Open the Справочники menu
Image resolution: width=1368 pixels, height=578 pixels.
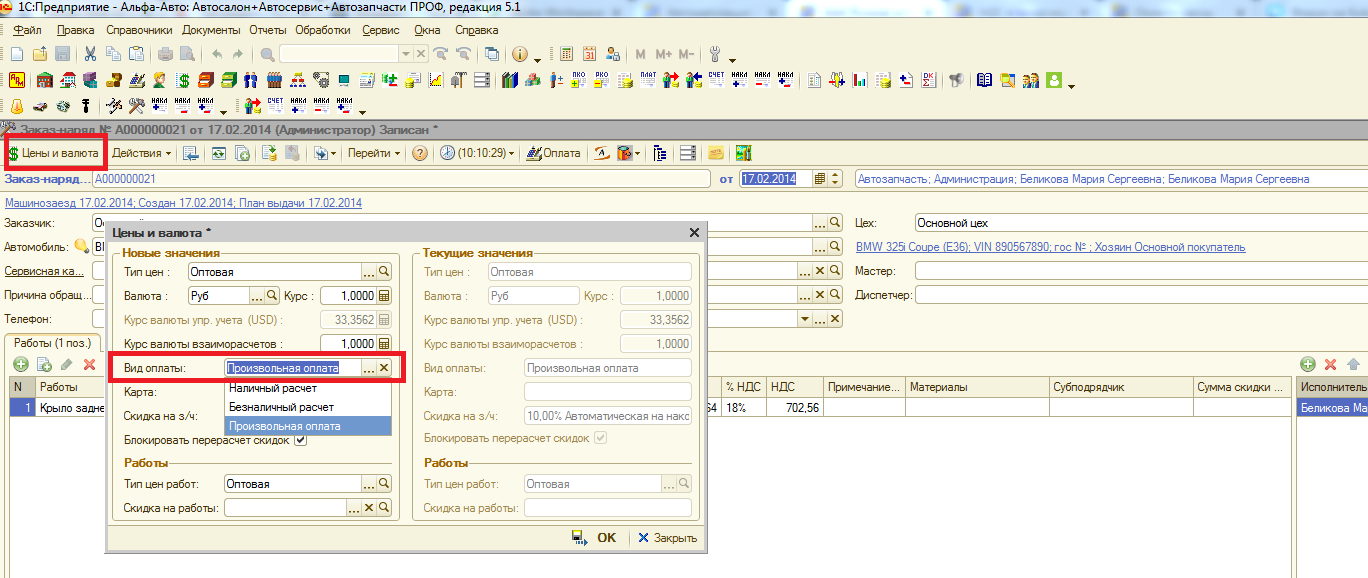coord(139,30)
